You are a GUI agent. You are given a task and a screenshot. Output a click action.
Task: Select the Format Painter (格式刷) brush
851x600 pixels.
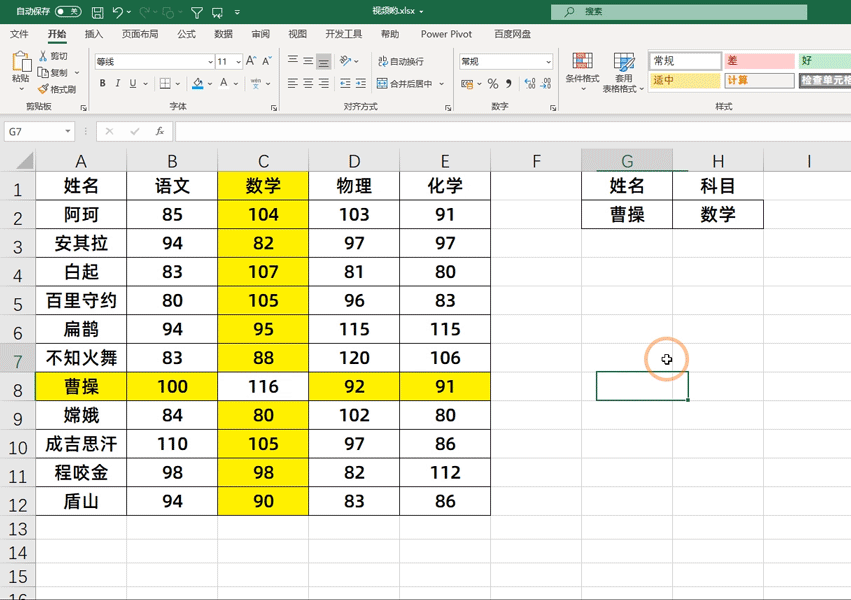(56, 88)
